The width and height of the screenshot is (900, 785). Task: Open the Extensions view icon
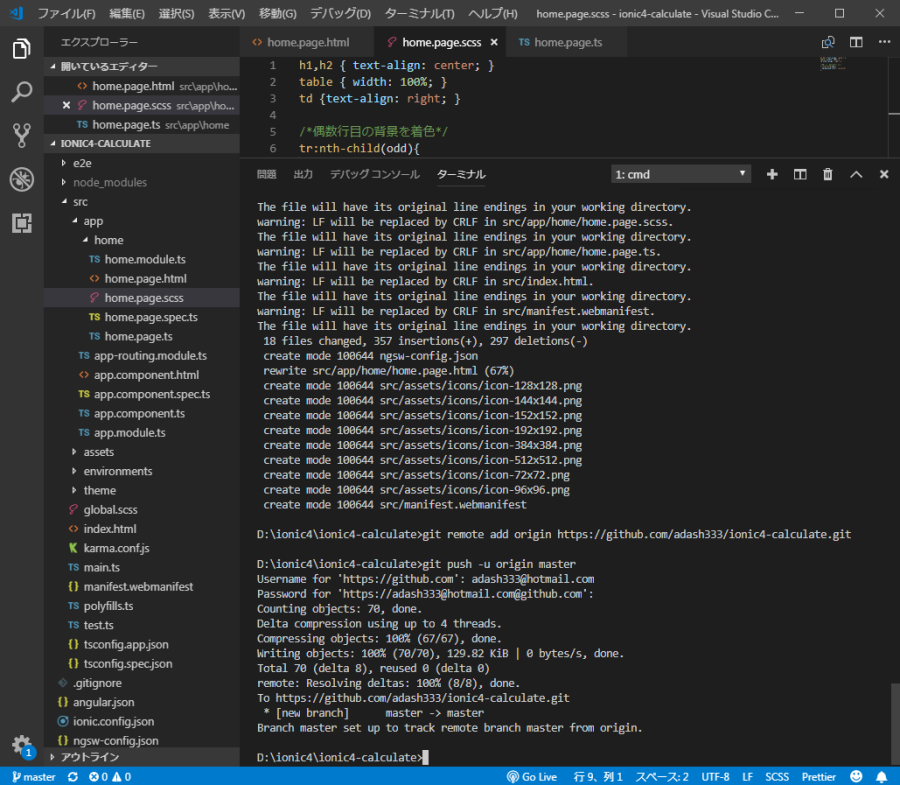[x=21, y=223]
